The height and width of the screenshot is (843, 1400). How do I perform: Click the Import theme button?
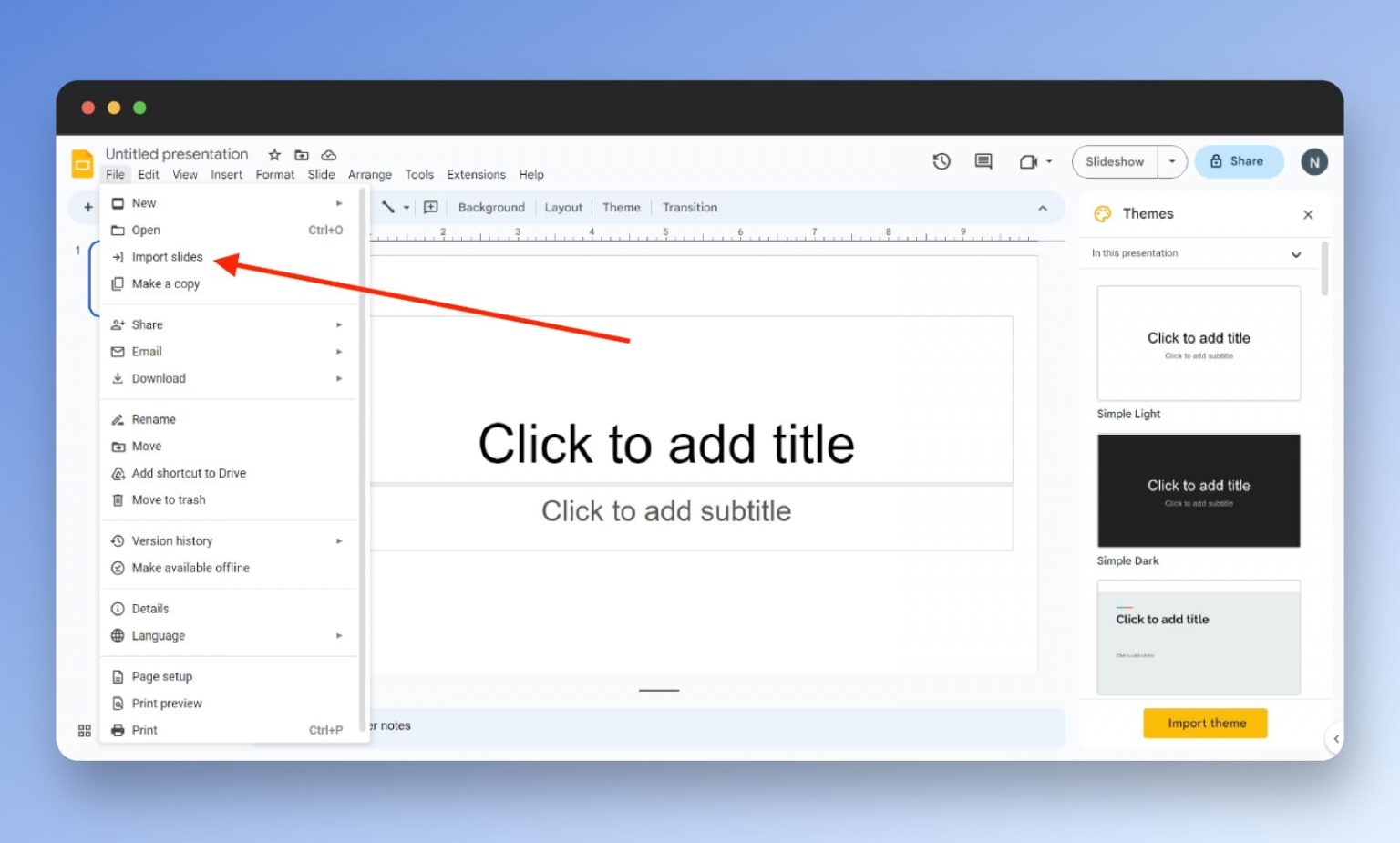(x=1205, y=723)
